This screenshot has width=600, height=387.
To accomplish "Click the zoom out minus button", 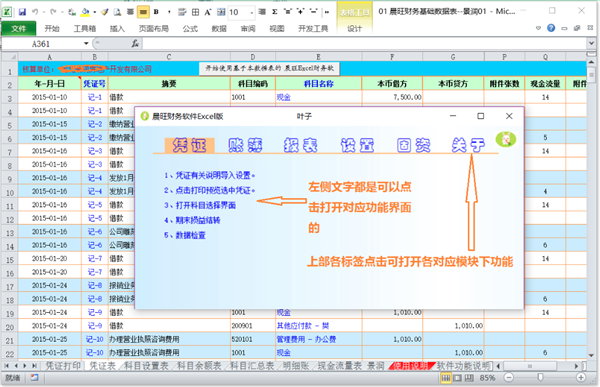I will tap(509, 378).
